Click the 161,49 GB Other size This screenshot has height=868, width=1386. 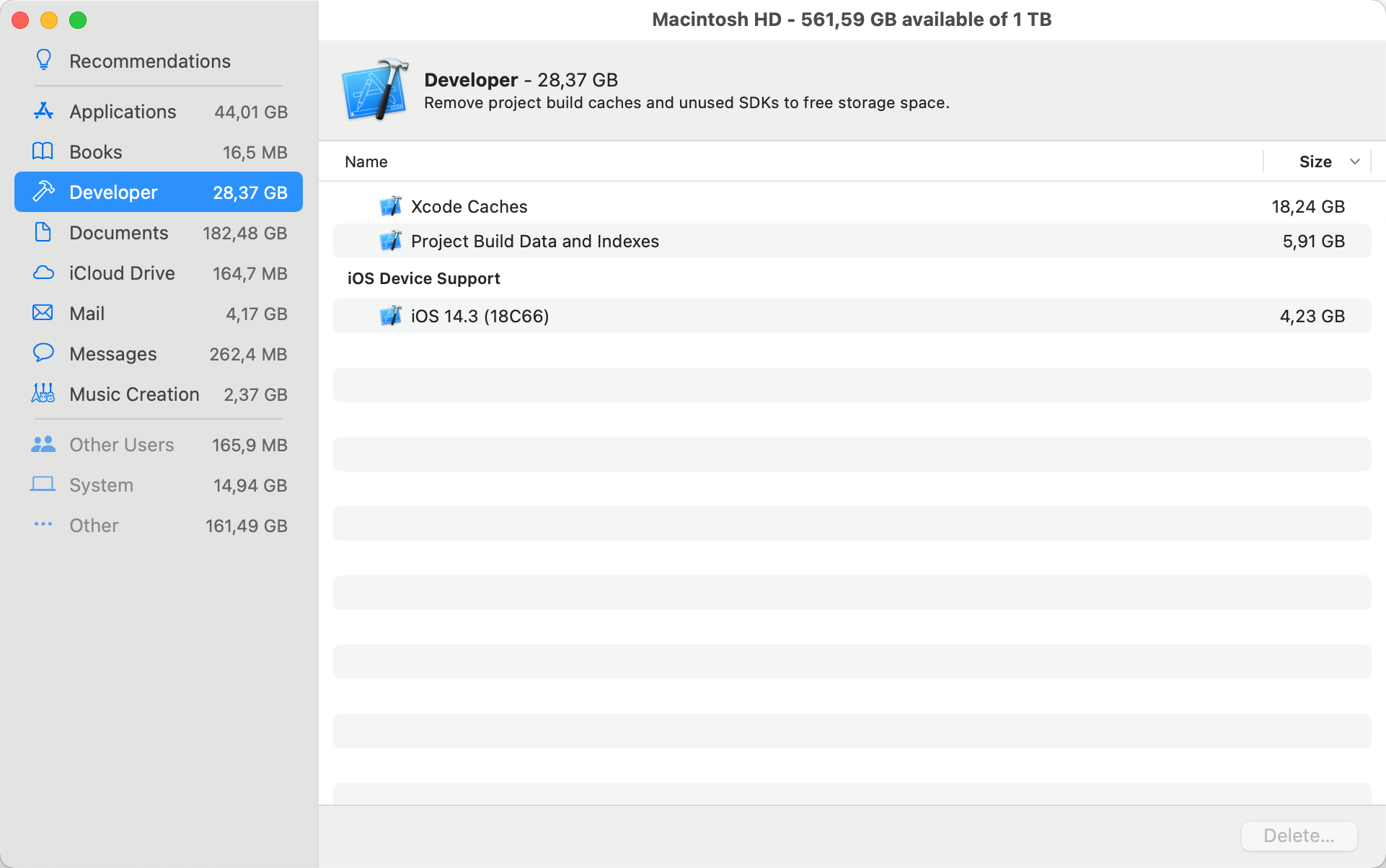coord(247,526)
